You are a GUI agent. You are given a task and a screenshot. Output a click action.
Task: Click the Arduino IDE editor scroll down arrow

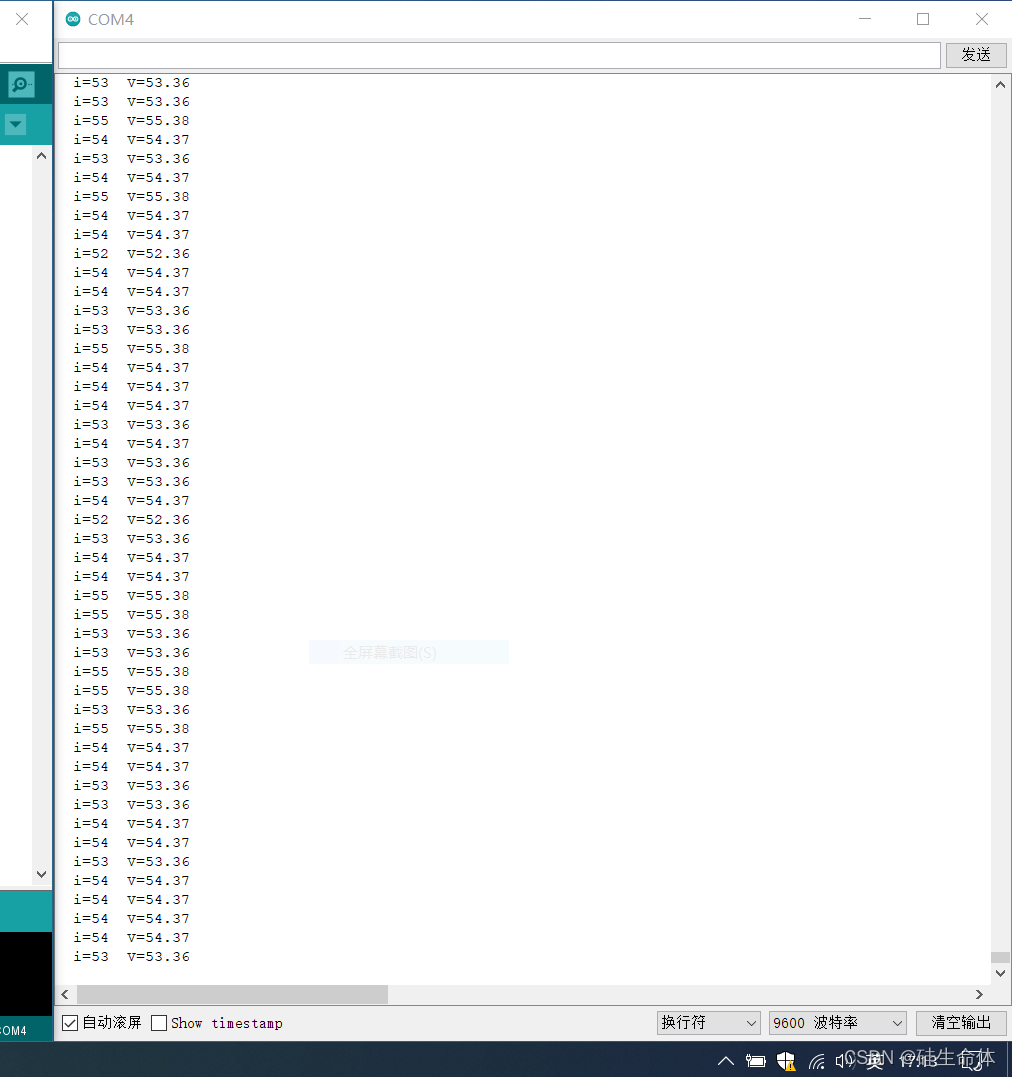[x=41, y=874]
